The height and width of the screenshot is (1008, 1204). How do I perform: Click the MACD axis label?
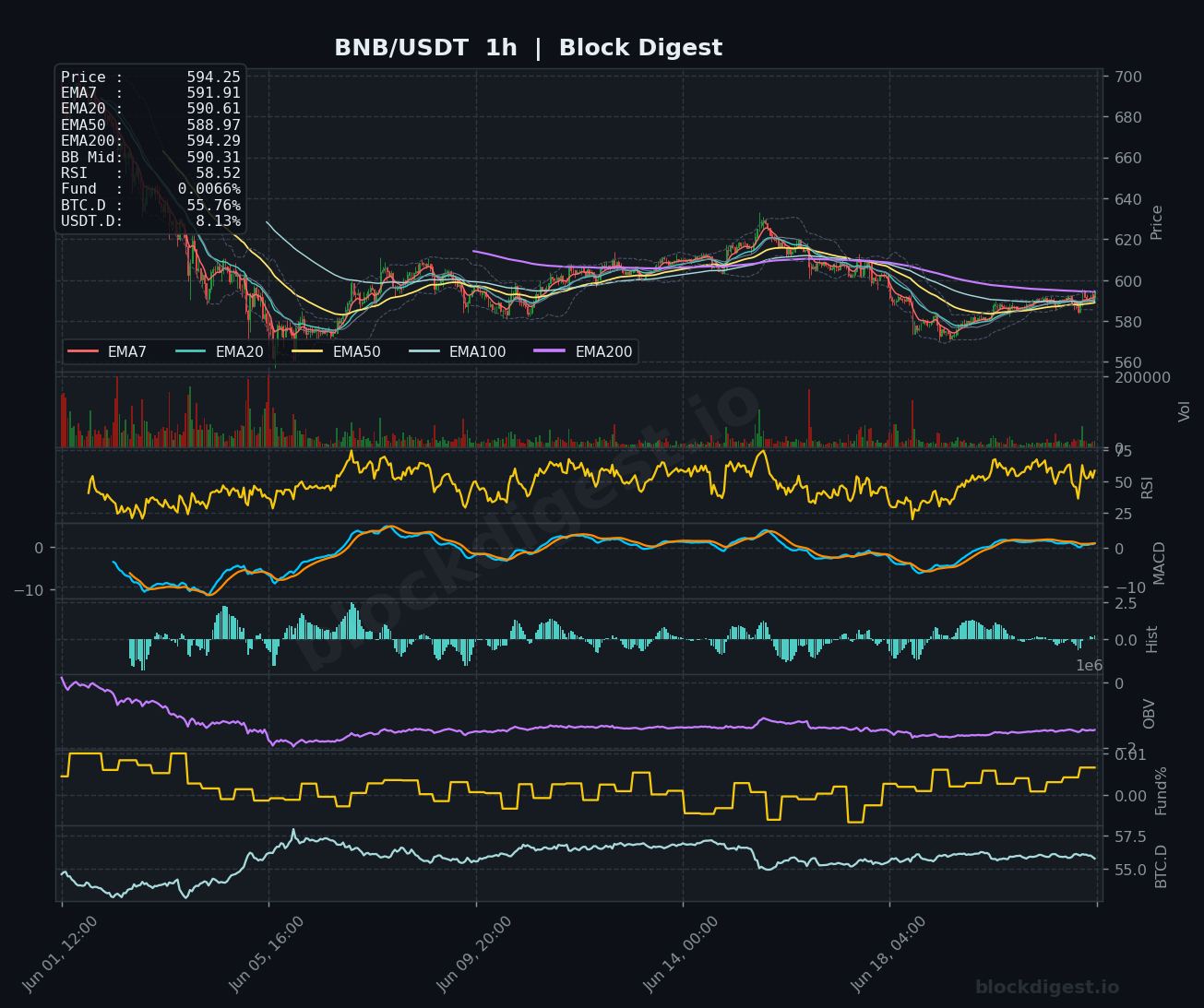point(1160,563)
